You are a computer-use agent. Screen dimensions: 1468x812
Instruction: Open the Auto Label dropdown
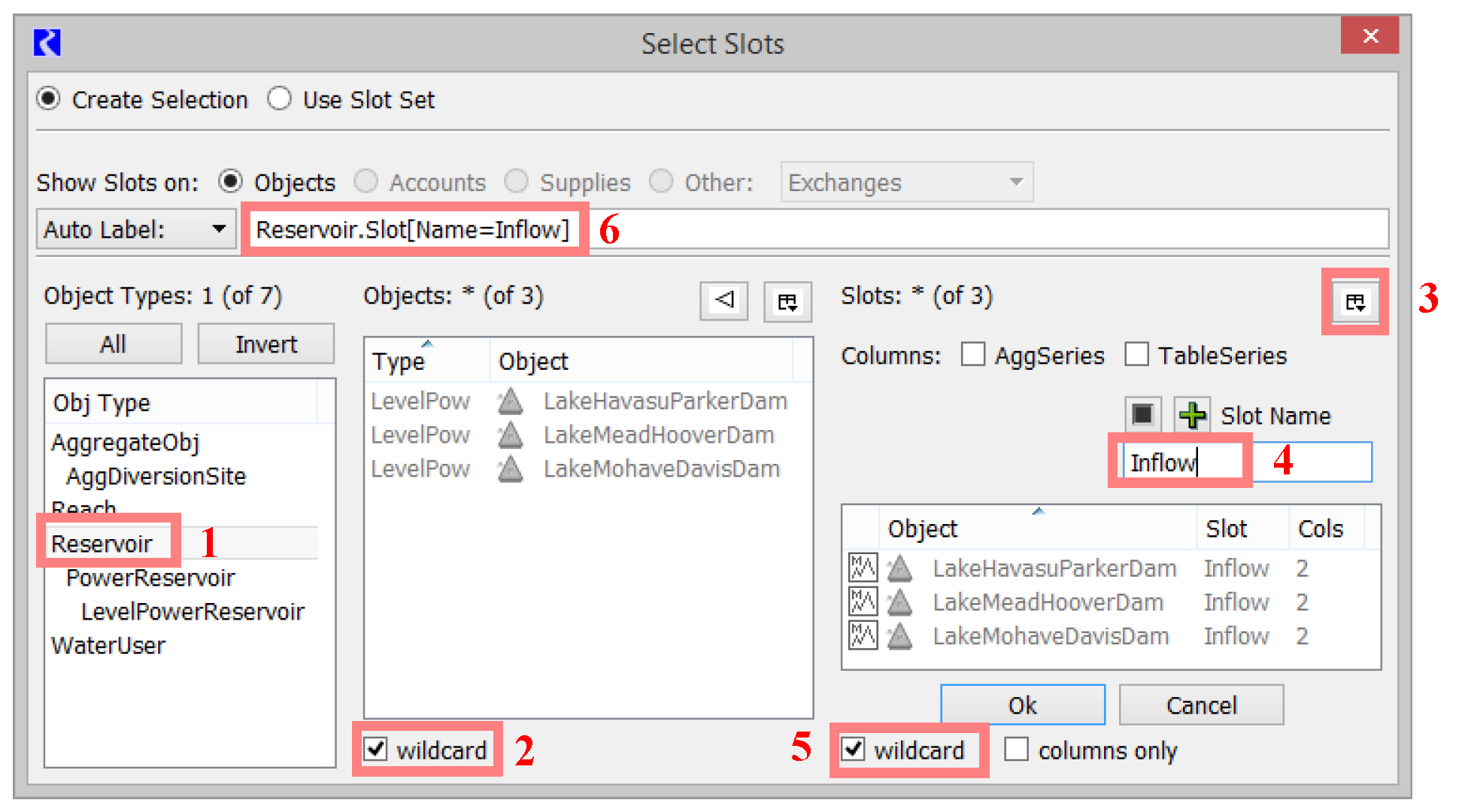pos(136,229)
